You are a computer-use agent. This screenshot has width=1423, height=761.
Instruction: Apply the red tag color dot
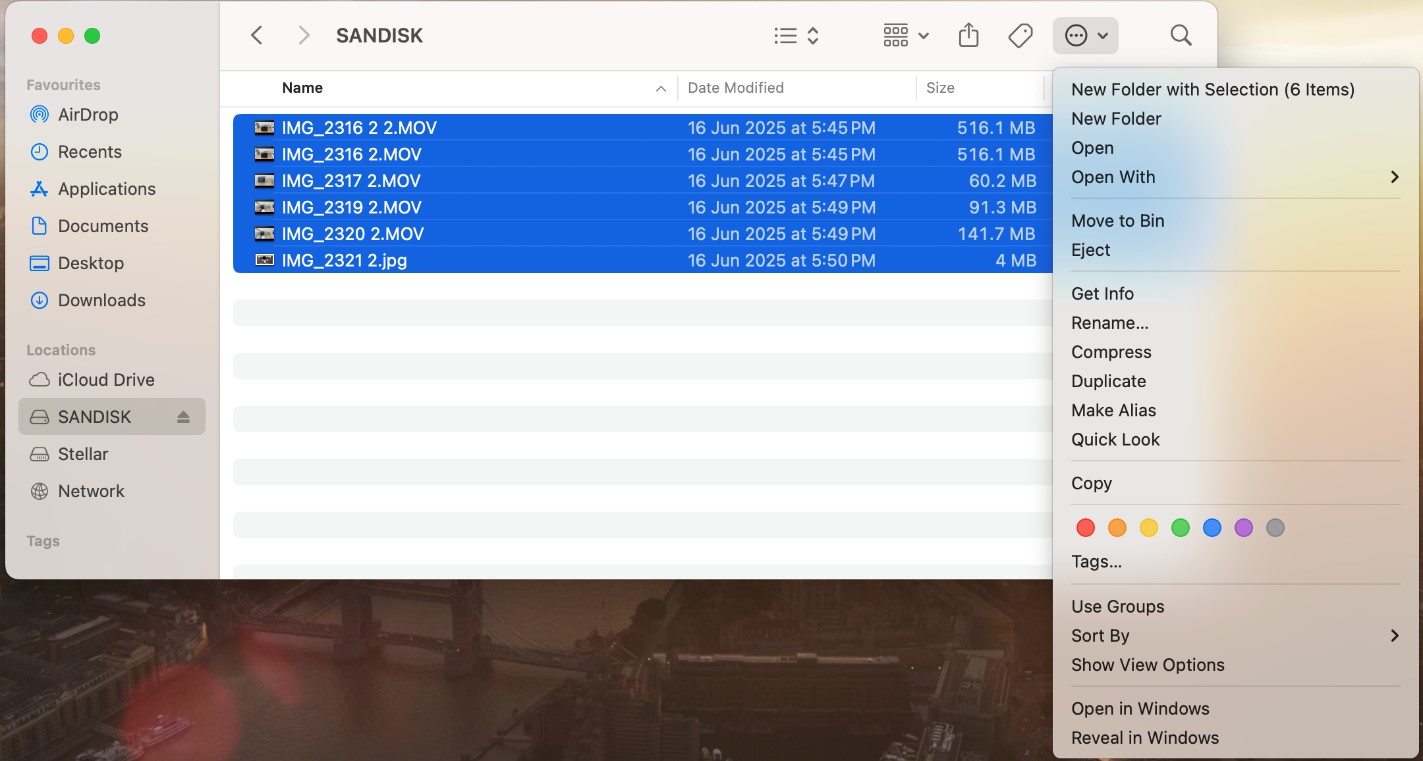(1085, 528)
